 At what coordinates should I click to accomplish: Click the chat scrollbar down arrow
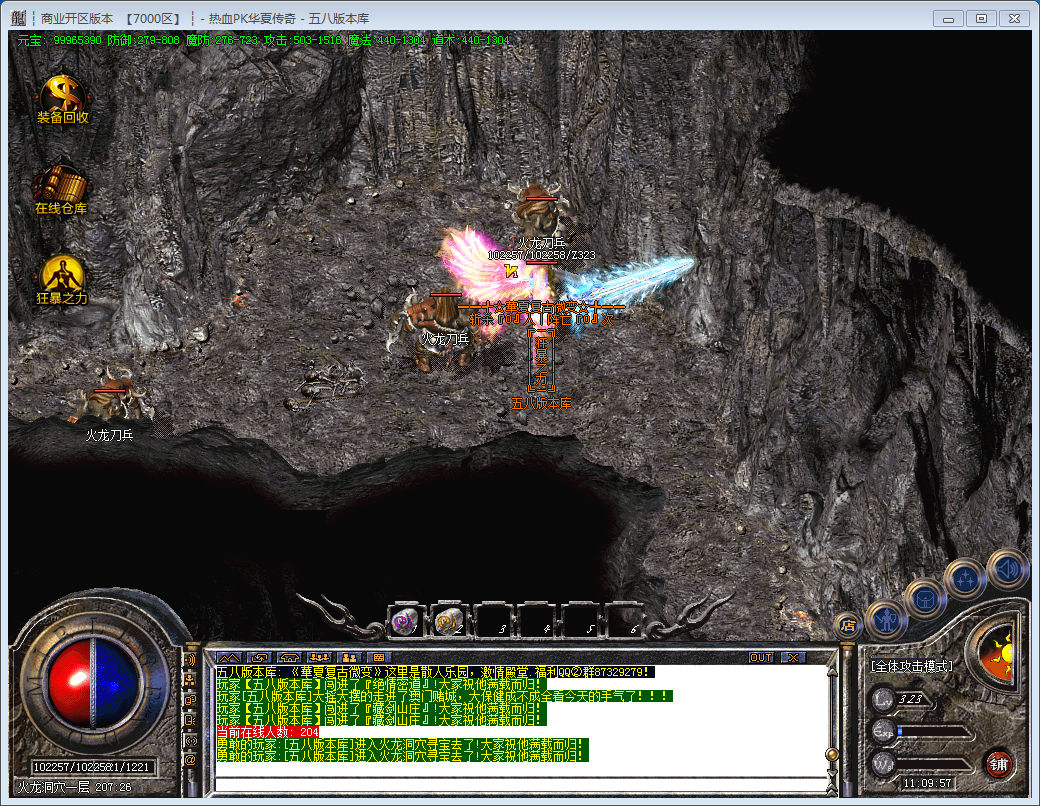click(x=832, y=774)
